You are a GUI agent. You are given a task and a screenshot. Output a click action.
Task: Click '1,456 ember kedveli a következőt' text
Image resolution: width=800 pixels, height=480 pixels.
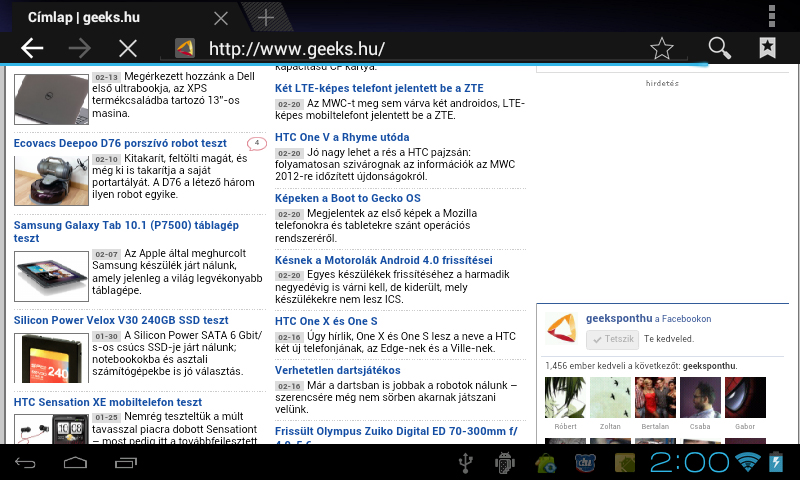pyautogui.click(x=613, y=366)
